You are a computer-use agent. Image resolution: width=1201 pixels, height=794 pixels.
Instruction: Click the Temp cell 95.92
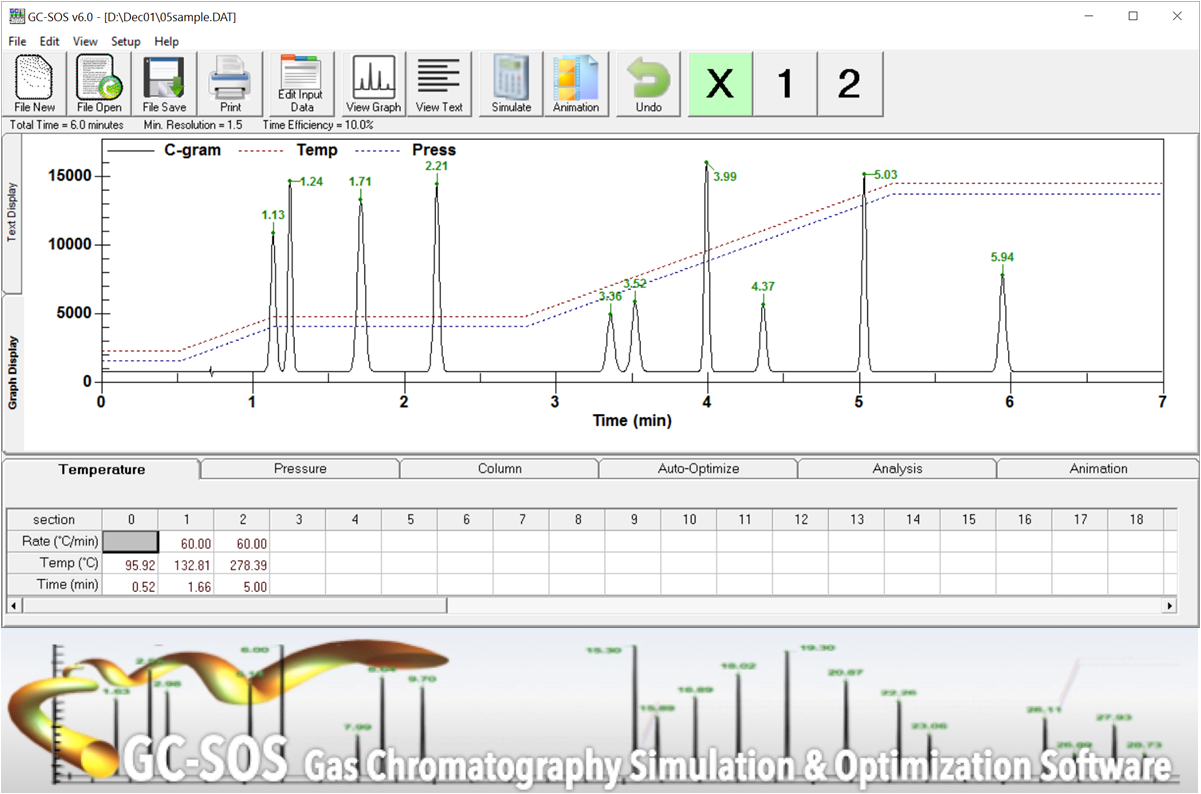[130, 563]
